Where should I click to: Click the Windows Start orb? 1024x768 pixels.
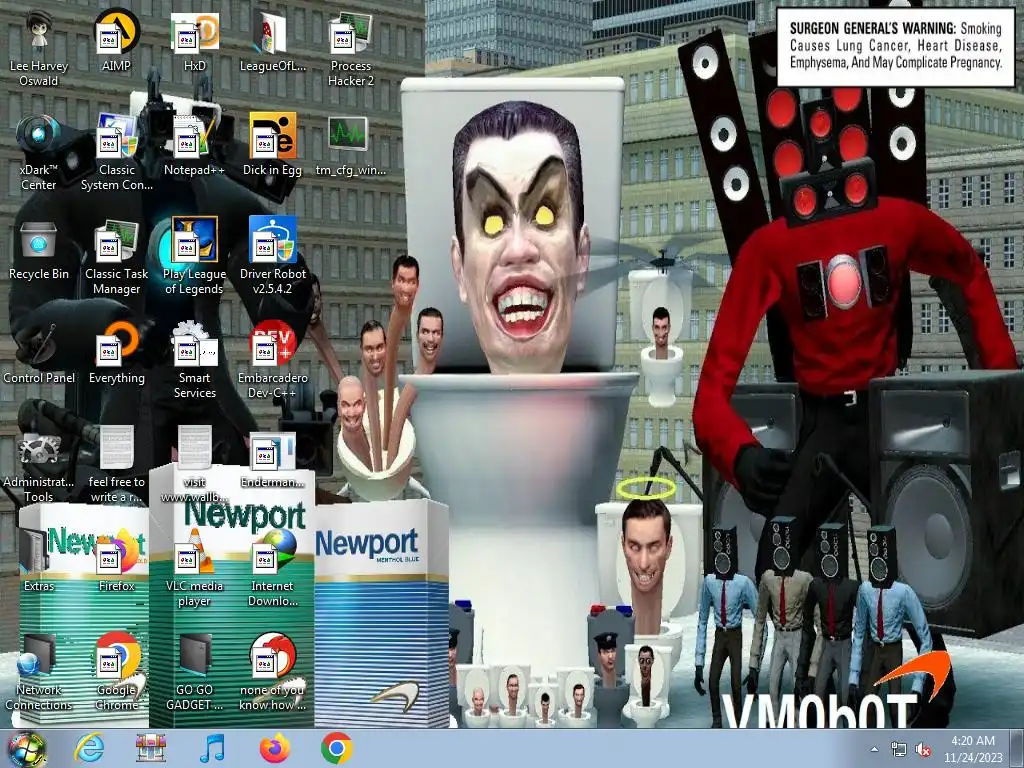[x=26, y=749]
